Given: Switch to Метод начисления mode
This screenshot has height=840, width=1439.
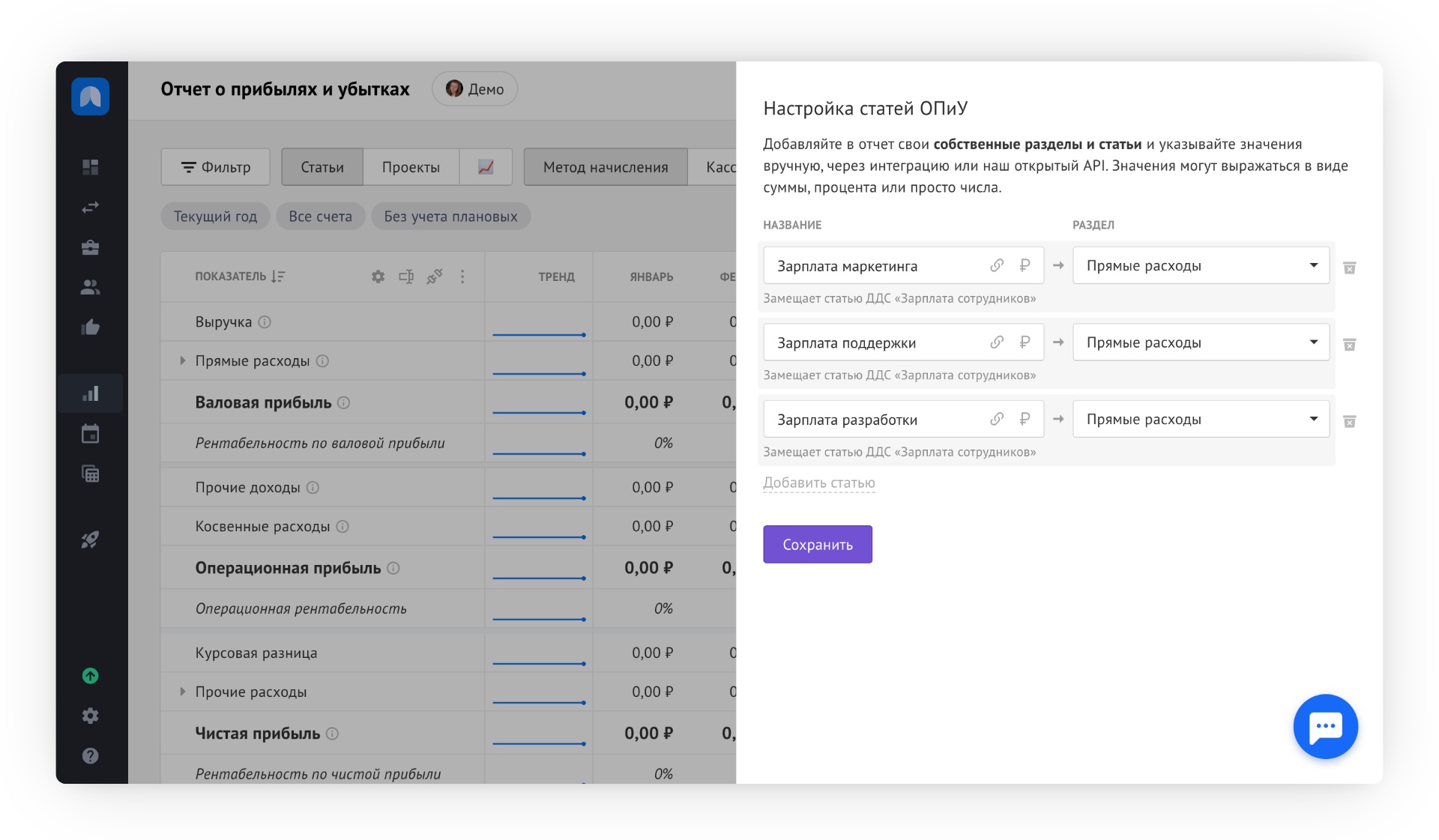Looking at the screenshot, I should (605, 166).
